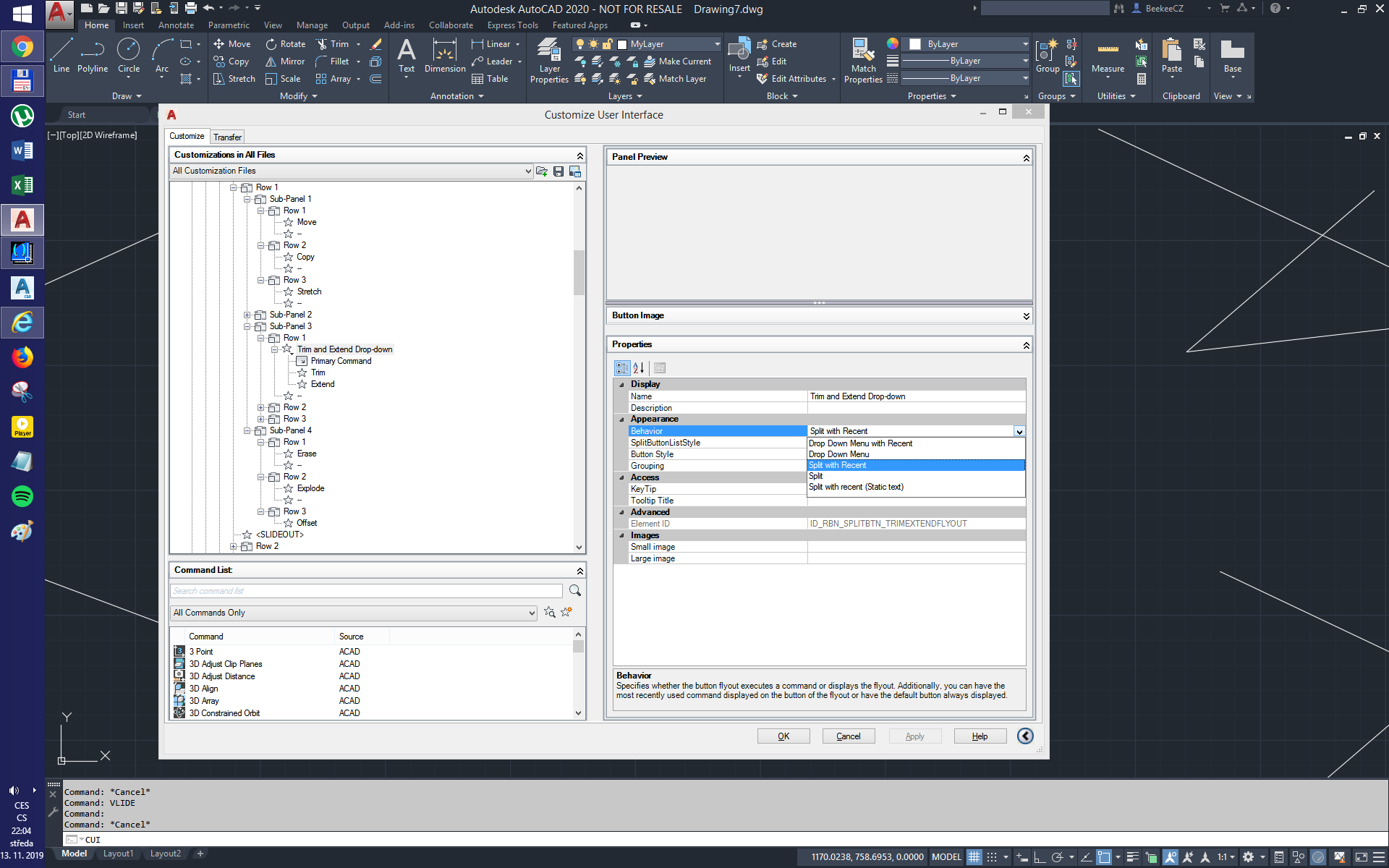This screenshot has width=1389, height=868.
Task: Expand the Sub-Panel 2 tree node
Action: pyautogui.click(x=247, y=315)
